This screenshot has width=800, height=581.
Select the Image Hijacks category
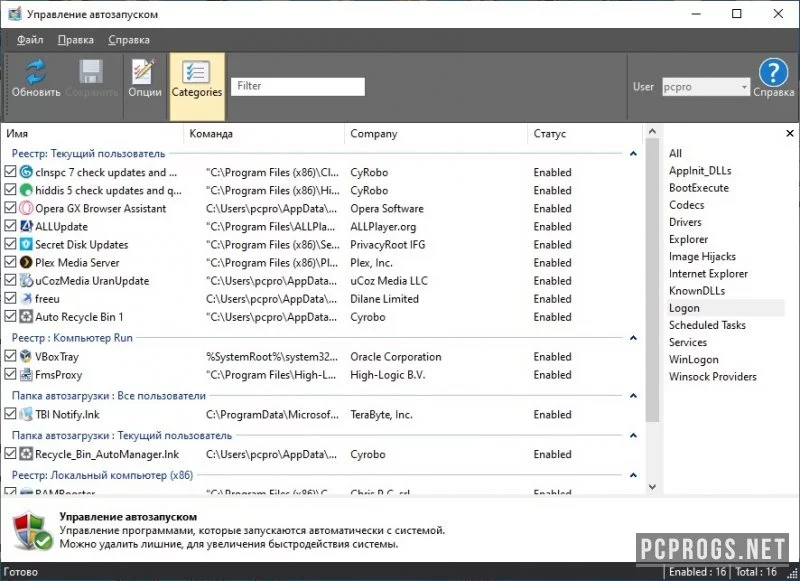[x=702, y=257]
